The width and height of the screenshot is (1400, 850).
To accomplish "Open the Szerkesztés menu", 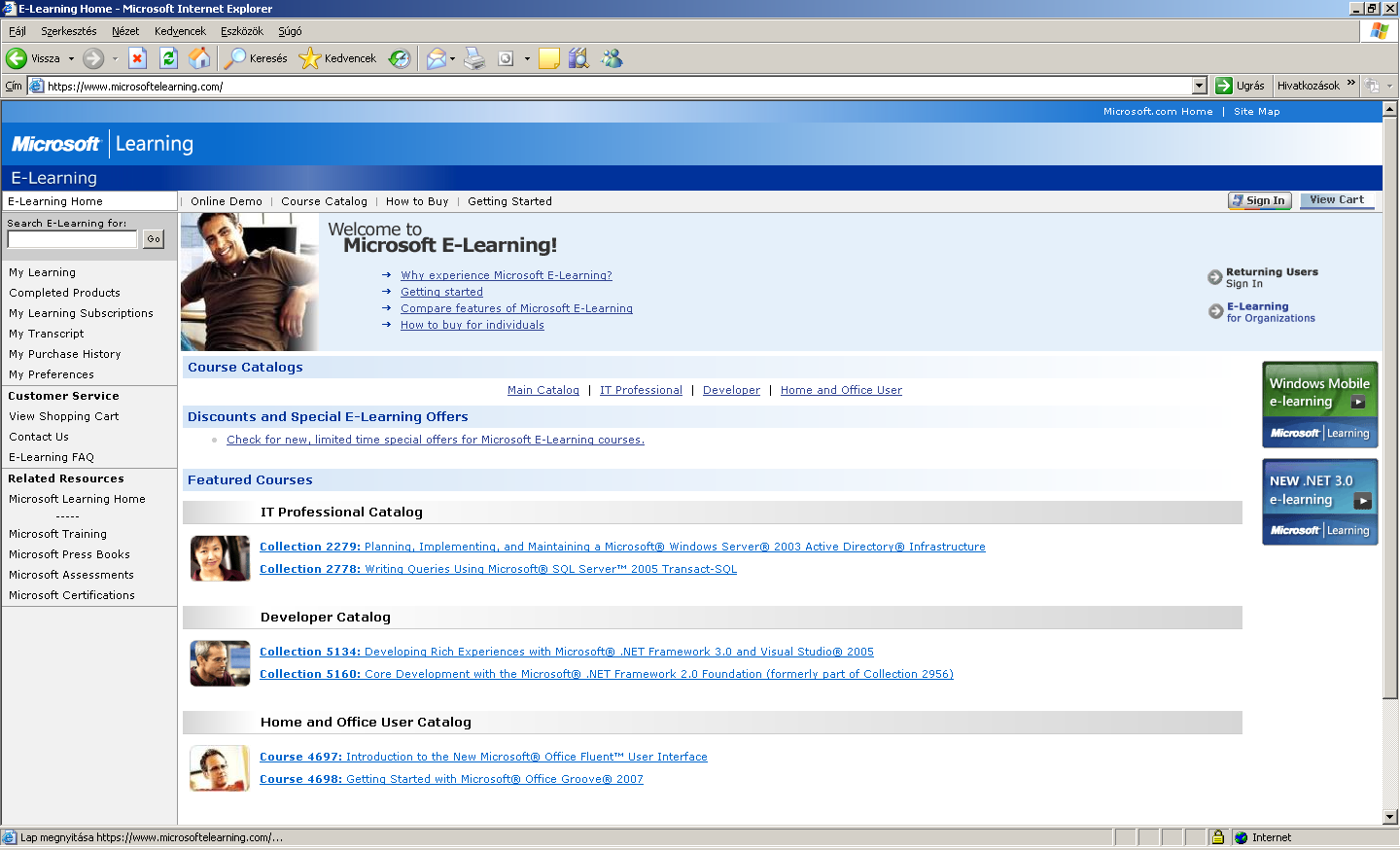I will [68, 31].
